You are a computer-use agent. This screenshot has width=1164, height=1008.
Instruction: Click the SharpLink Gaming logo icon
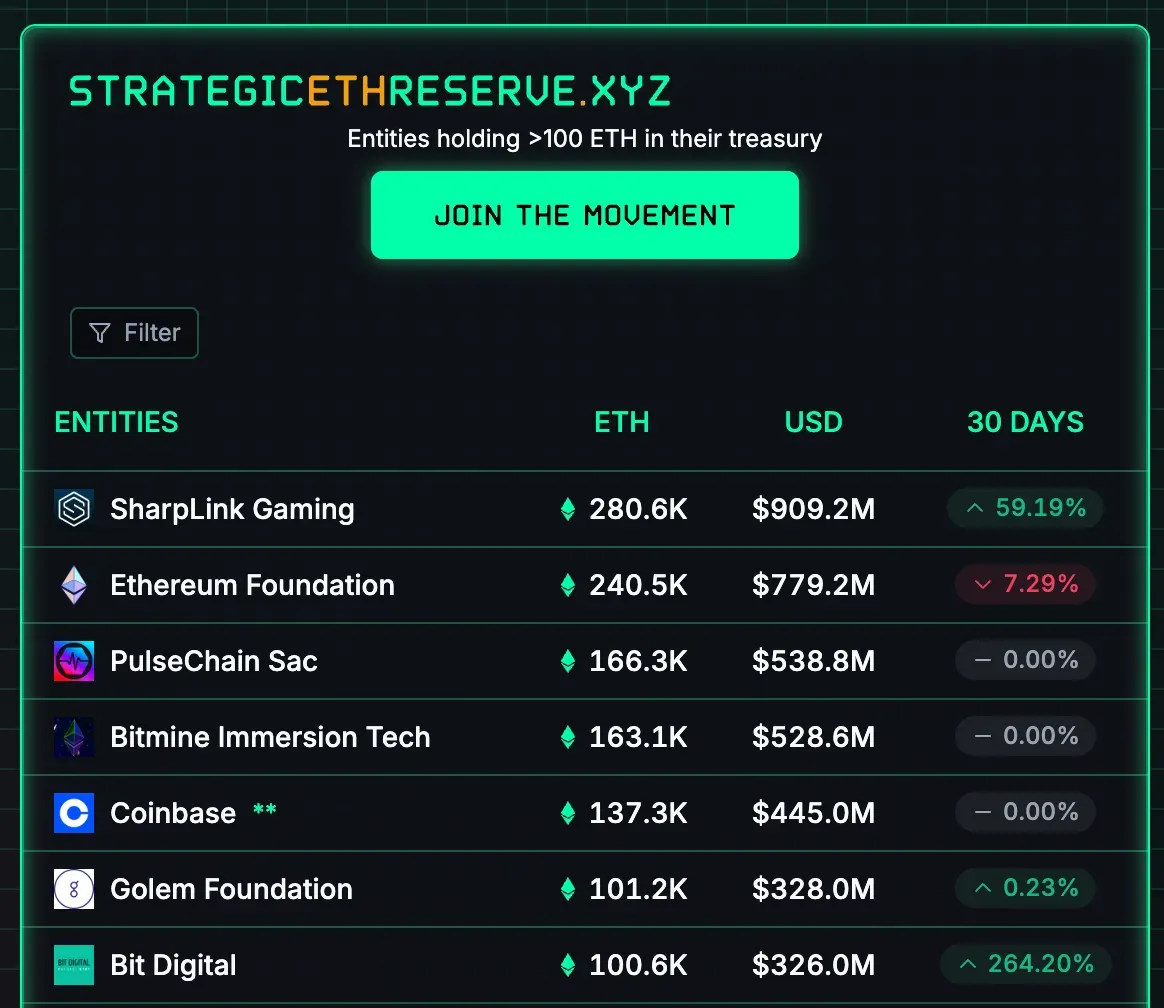click(74, 509)
